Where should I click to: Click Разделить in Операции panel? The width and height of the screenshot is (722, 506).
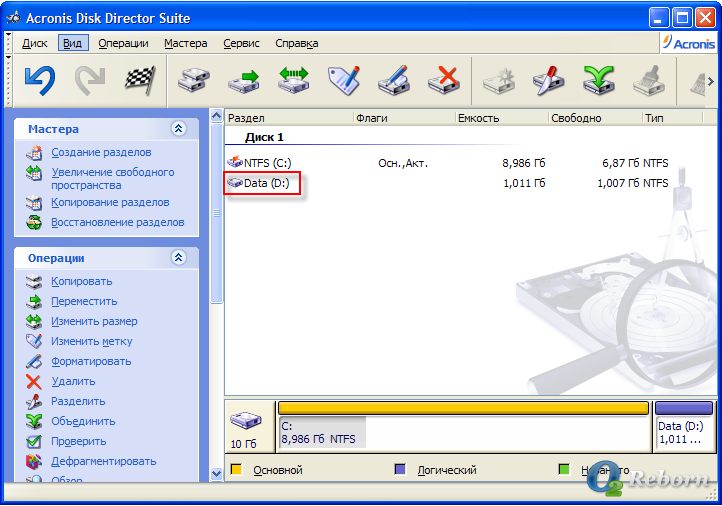(x=78, y=401)
